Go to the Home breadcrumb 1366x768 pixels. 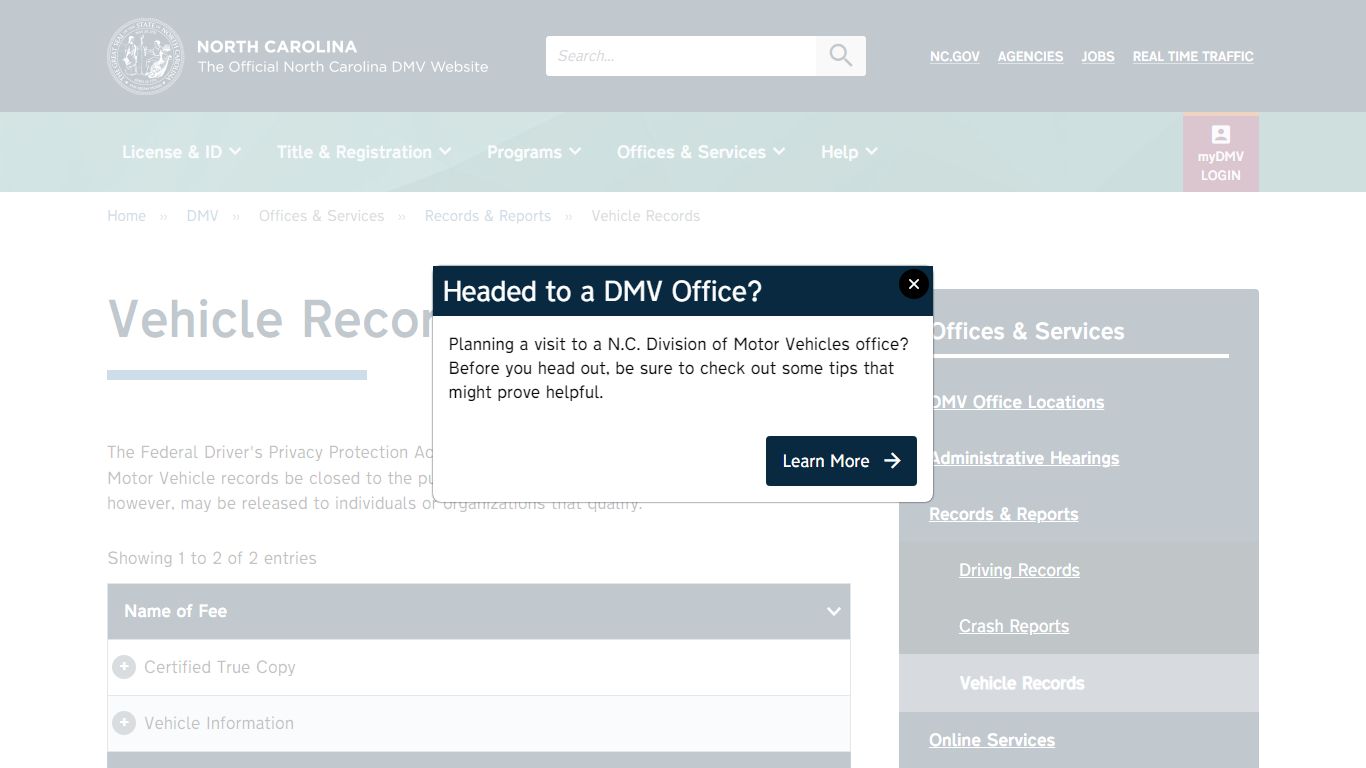[126, 216]
